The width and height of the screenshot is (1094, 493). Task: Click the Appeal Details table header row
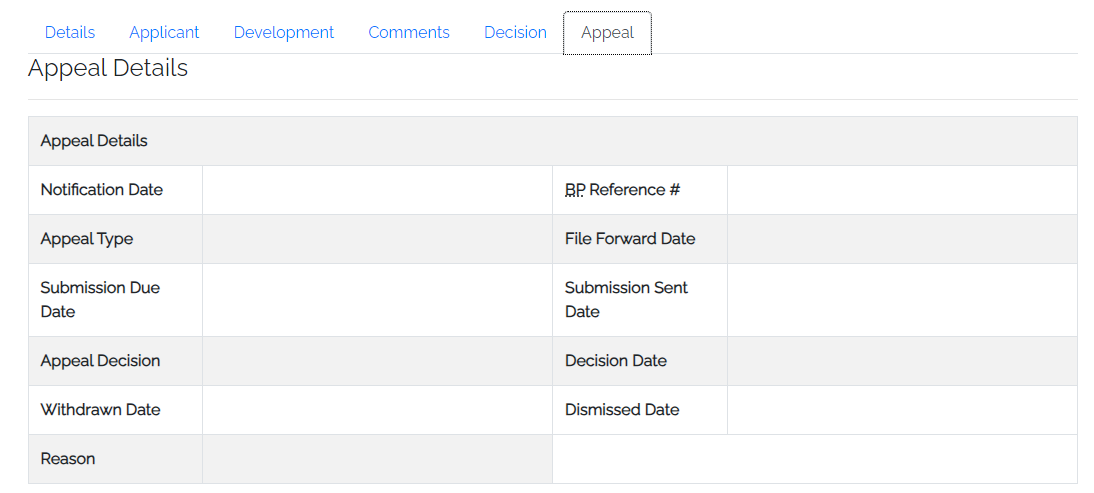553,141
